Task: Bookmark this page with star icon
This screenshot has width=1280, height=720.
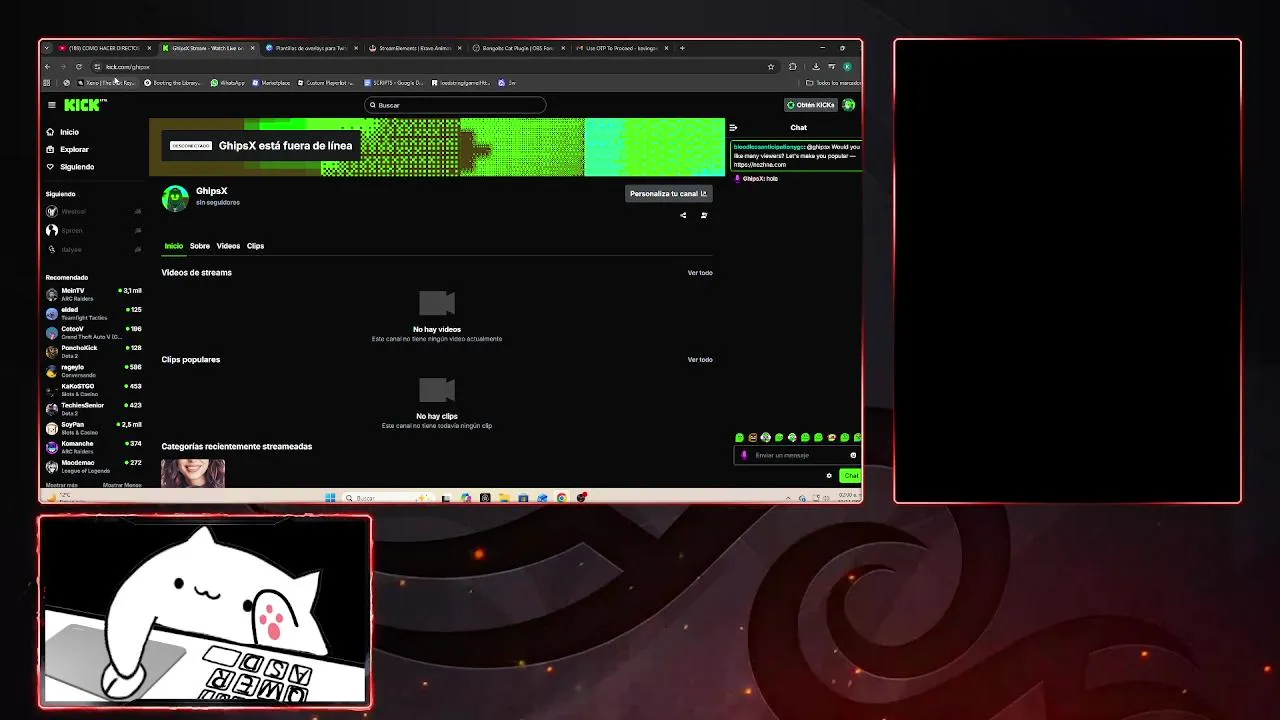Action: [771, 67]
